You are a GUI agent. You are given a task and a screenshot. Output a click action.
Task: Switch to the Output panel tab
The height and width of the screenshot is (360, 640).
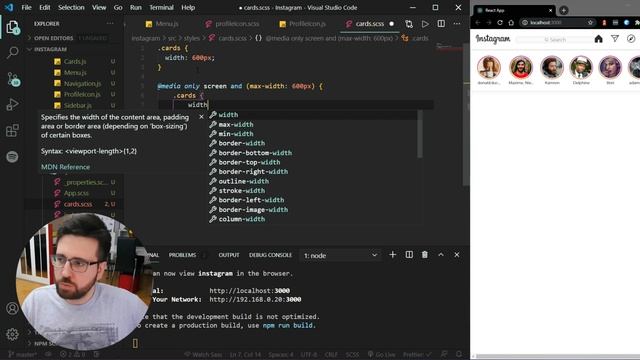point(229,255)
